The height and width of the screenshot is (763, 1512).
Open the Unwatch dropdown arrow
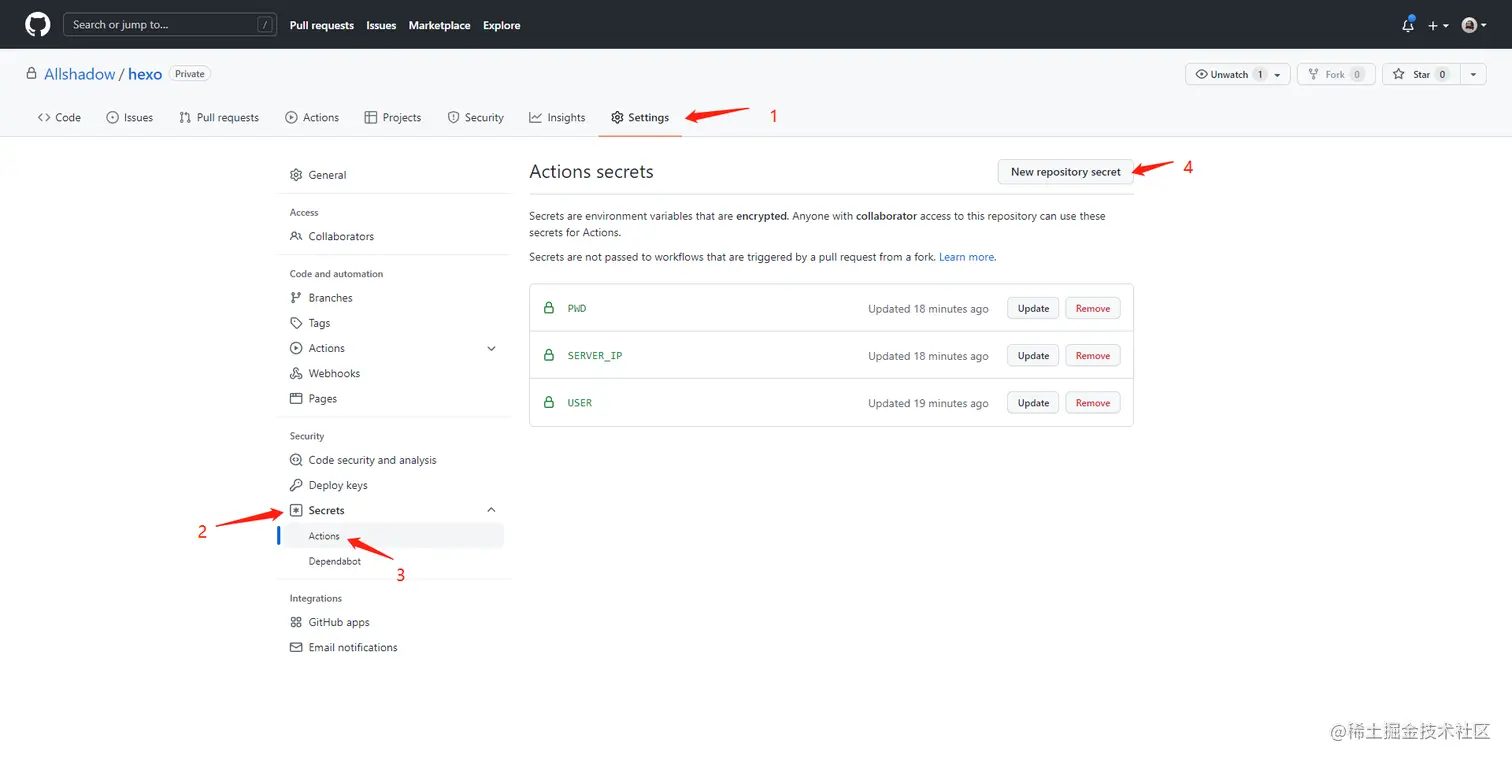pos(1277,75)
